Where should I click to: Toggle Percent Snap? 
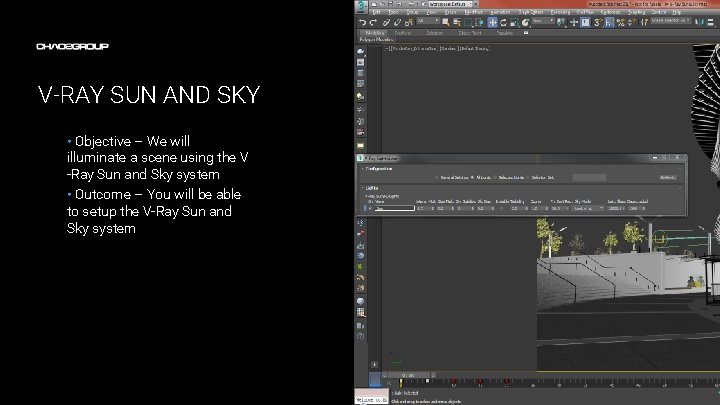coord(621,22)
